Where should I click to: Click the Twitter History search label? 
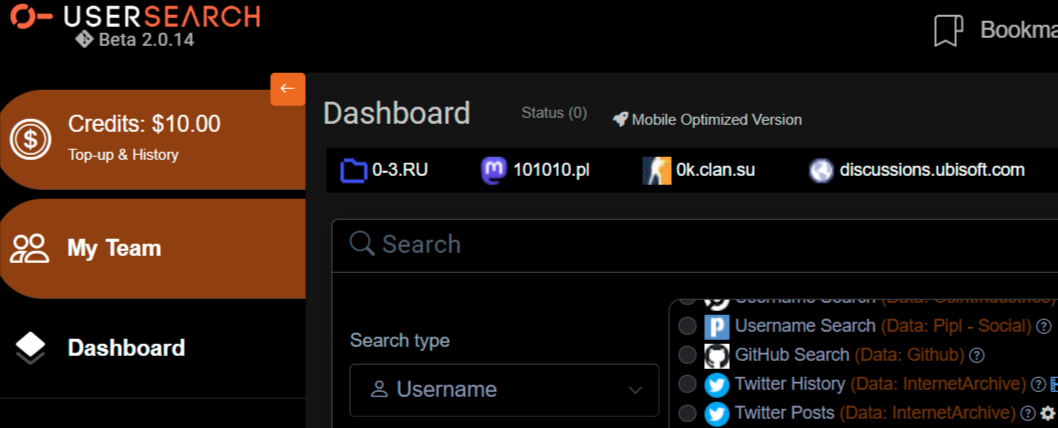coord(789,384)
